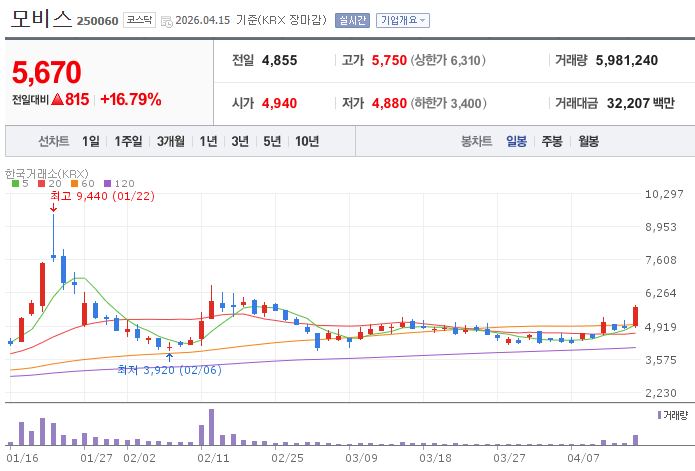
Task: Click the 거래대금 value 32,207 백만
Action: pos(641,103)
